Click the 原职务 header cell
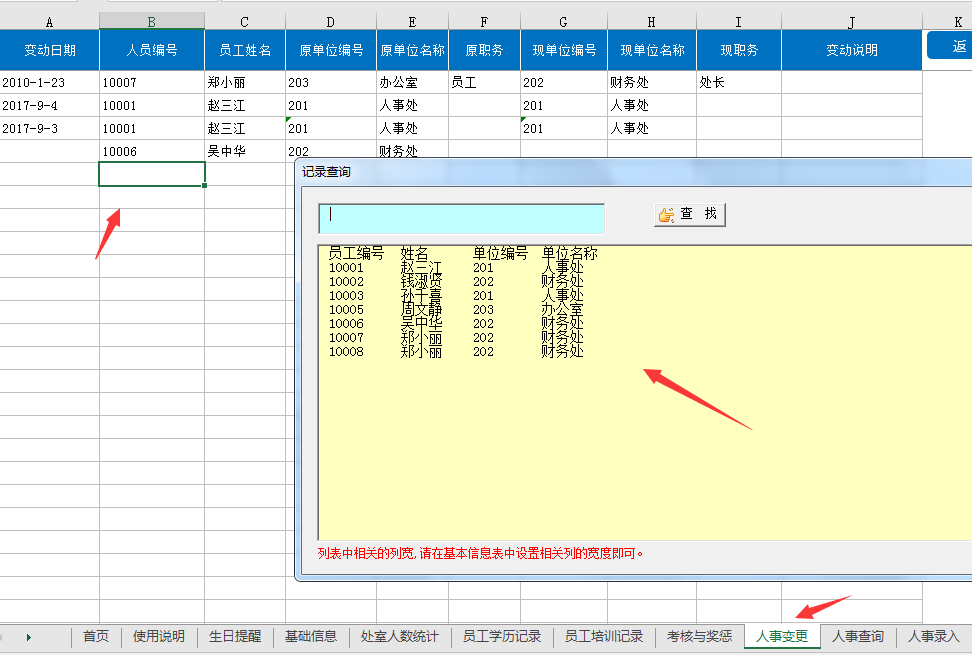This screenshot has height=655, width=972. click(x=484, y=50)
